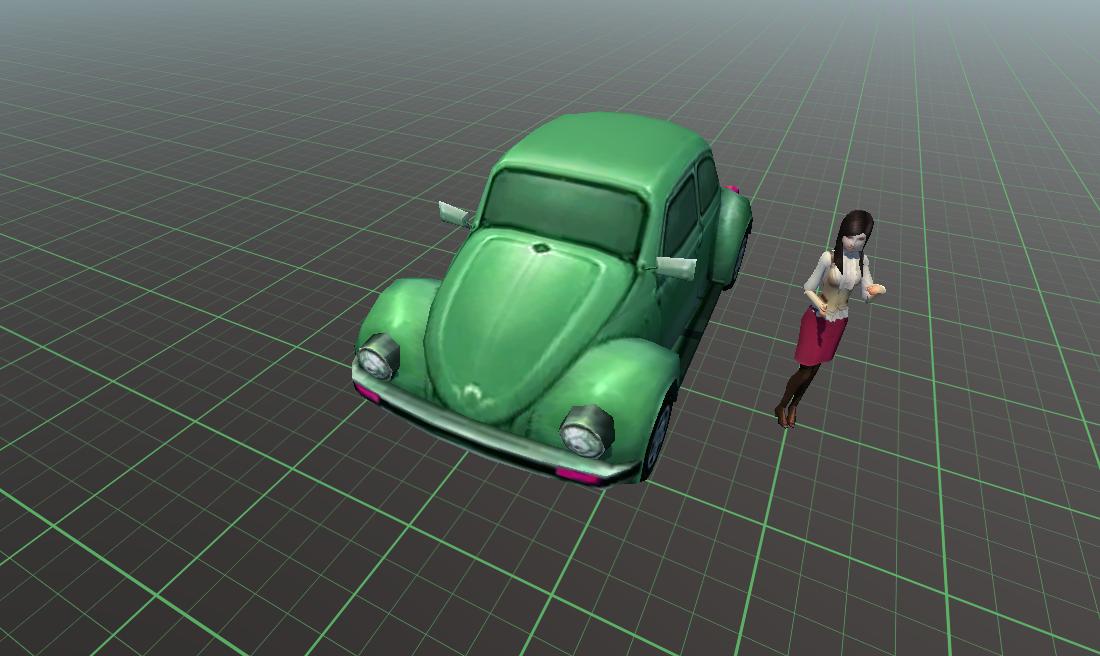Select the woman's brown shoes

pyautogui.click(x=786, y=415)
